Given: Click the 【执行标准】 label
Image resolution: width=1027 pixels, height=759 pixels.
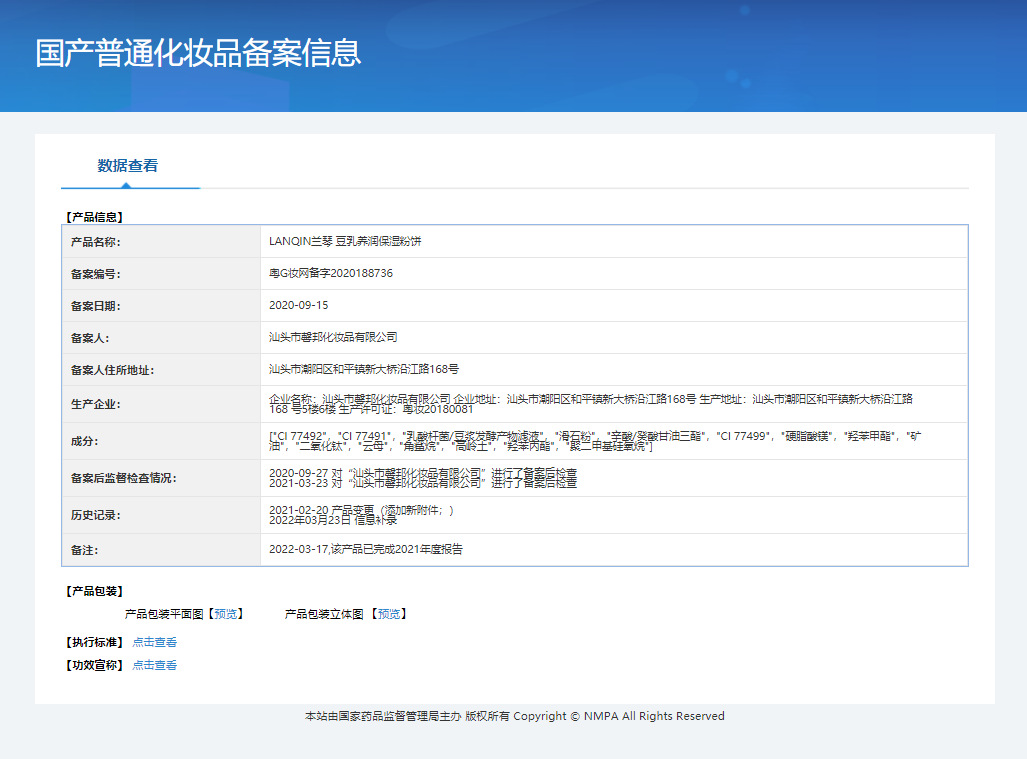Looking at the screenshot, I should point(95,642).
